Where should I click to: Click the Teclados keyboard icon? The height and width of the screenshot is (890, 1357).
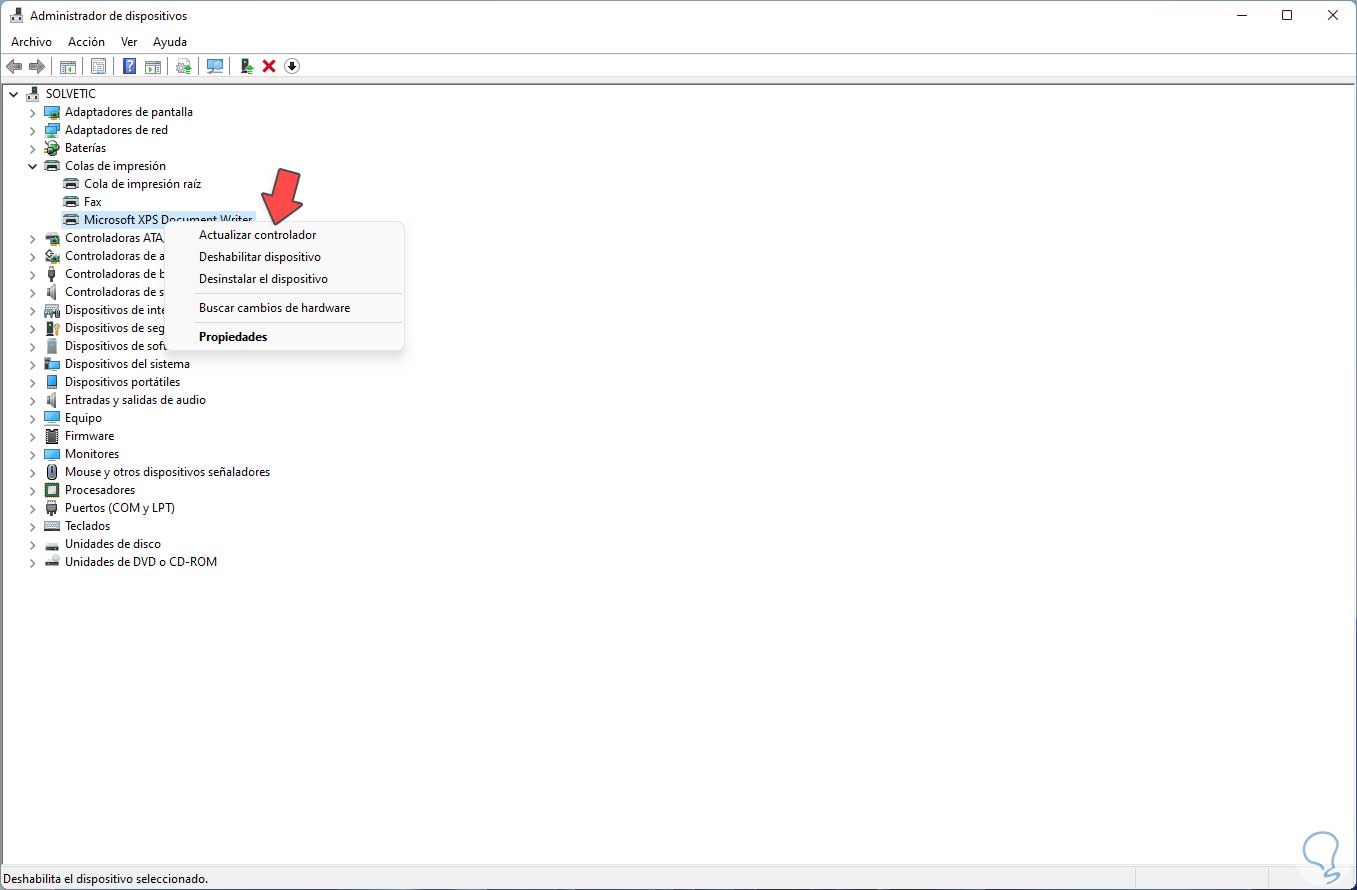pyautogui.click(x=52, y=526)
